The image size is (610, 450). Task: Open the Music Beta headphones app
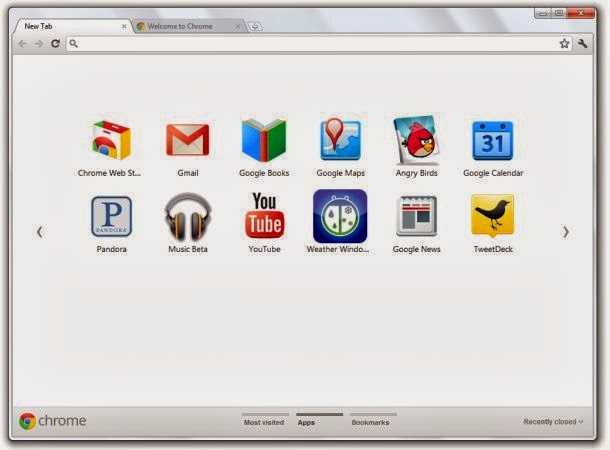click(x=188, y=217)
